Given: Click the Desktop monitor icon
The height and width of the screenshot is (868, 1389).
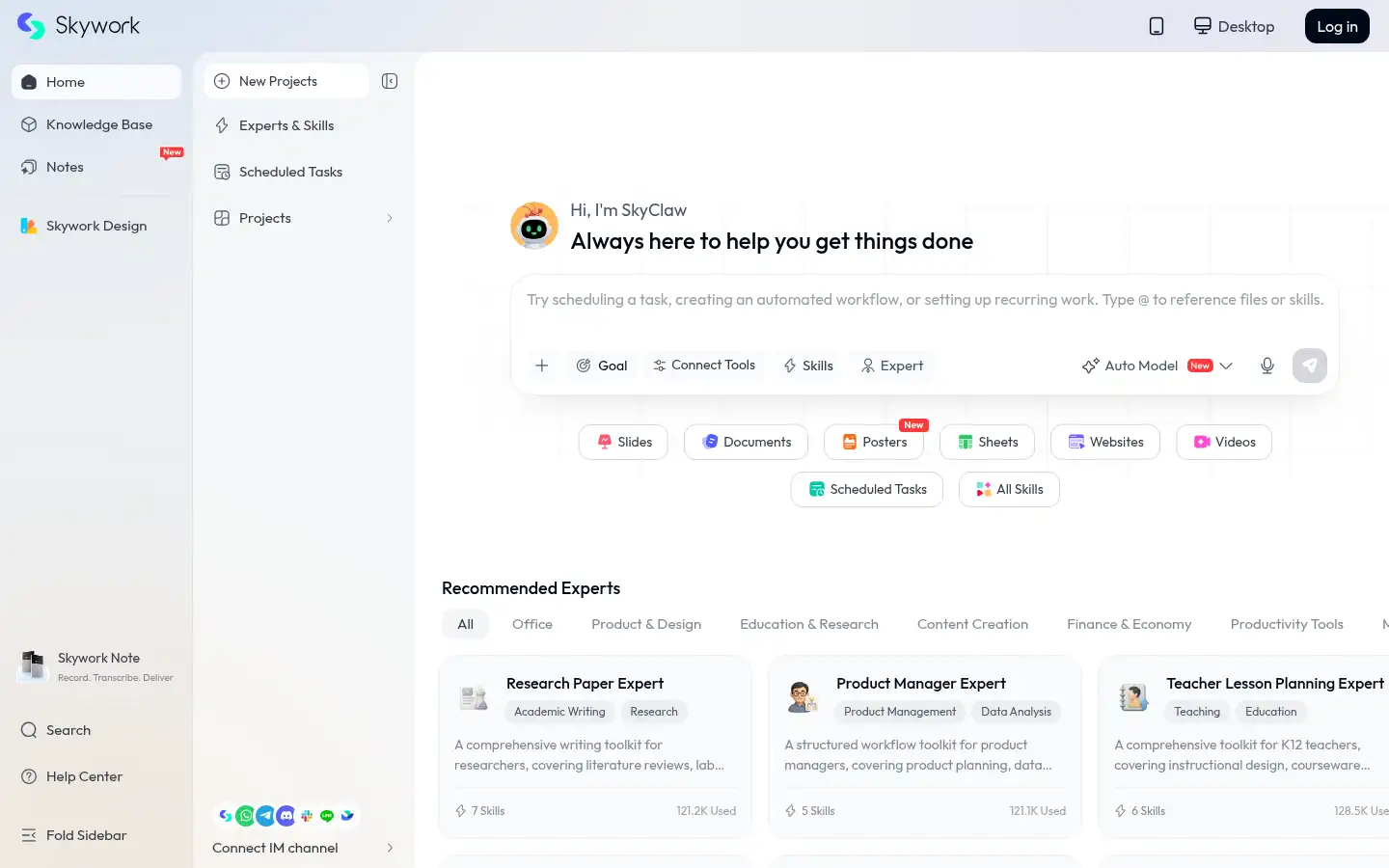Looking at the screenshot, I should pos(1202,26).
